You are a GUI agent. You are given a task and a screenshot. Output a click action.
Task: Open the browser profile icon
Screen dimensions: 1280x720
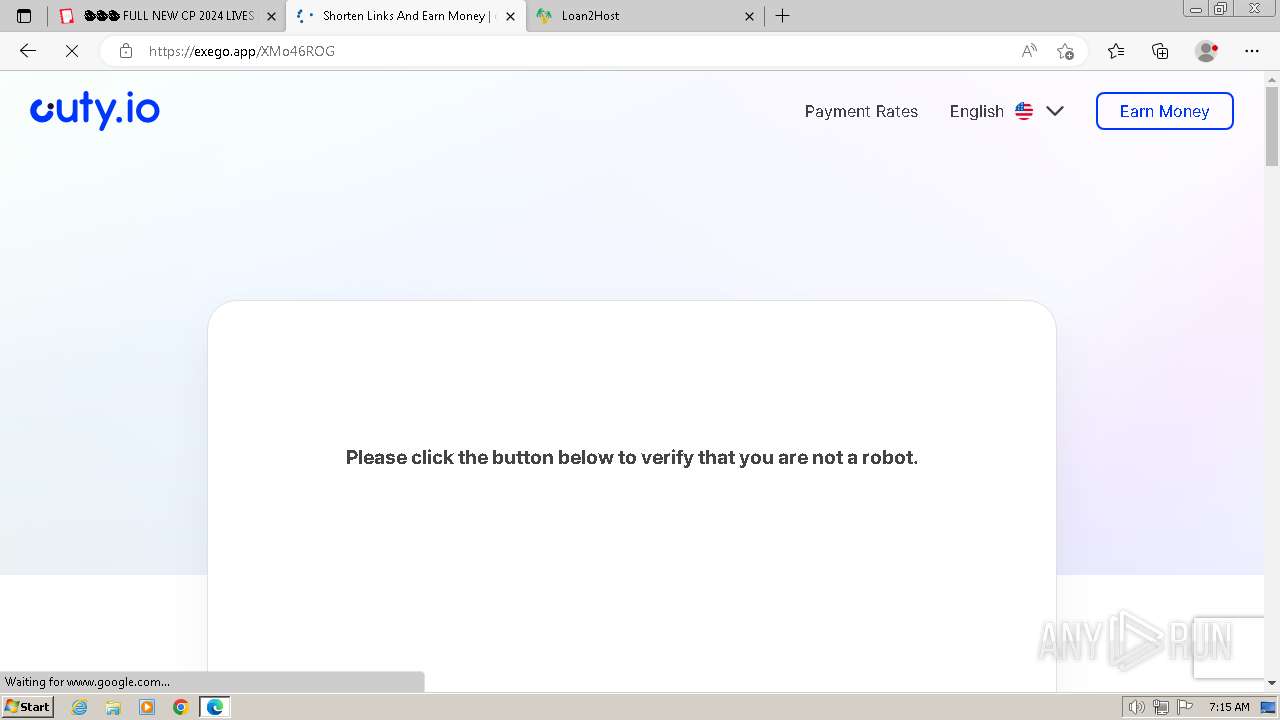click(1206, 51)
